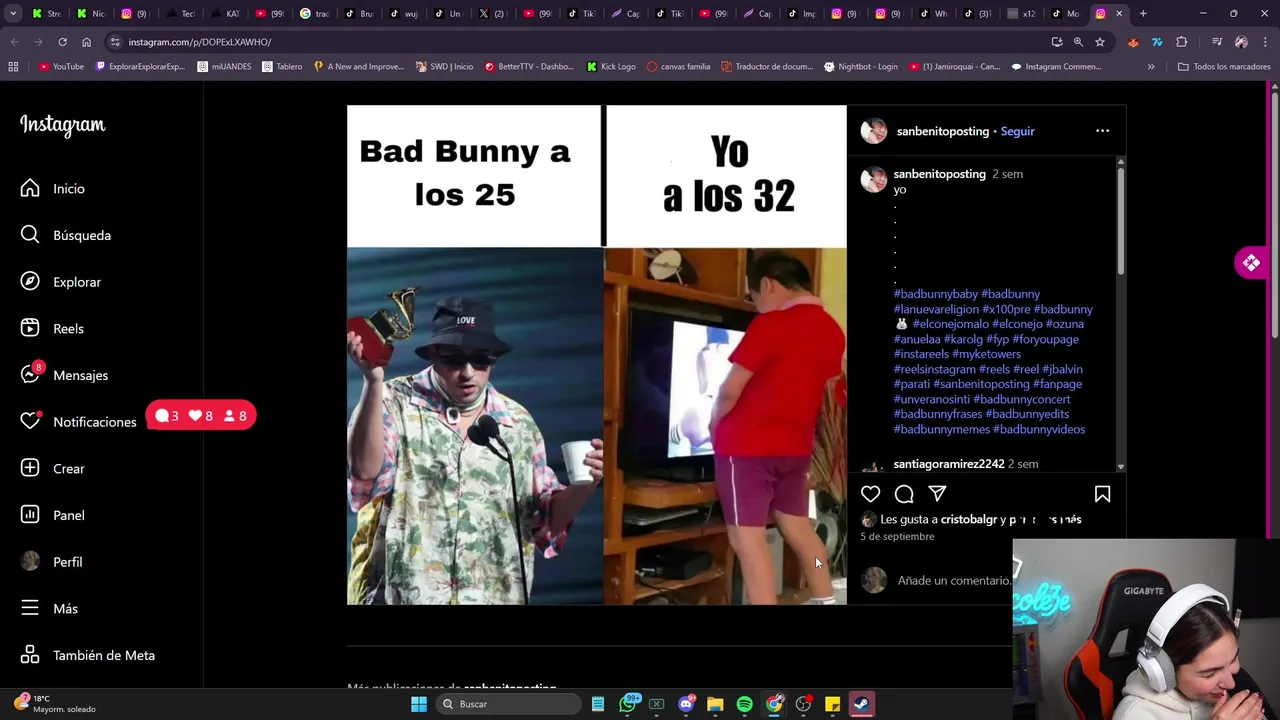Click sanbenitoposting header avatar

874,131
